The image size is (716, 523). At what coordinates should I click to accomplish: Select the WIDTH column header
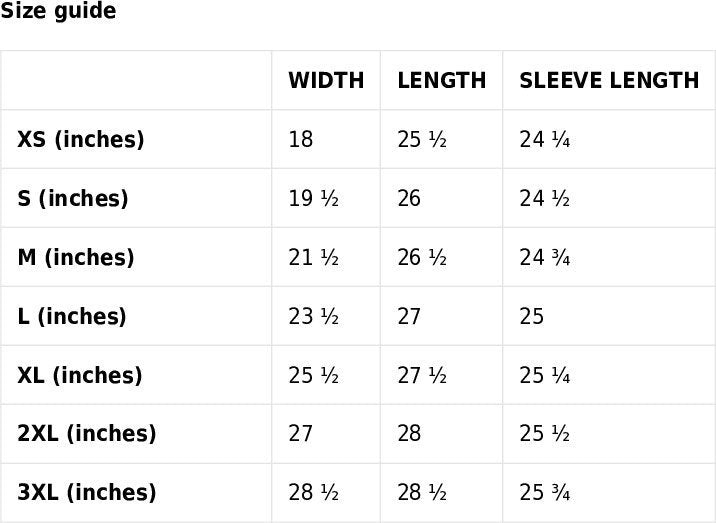pos(326,81)
